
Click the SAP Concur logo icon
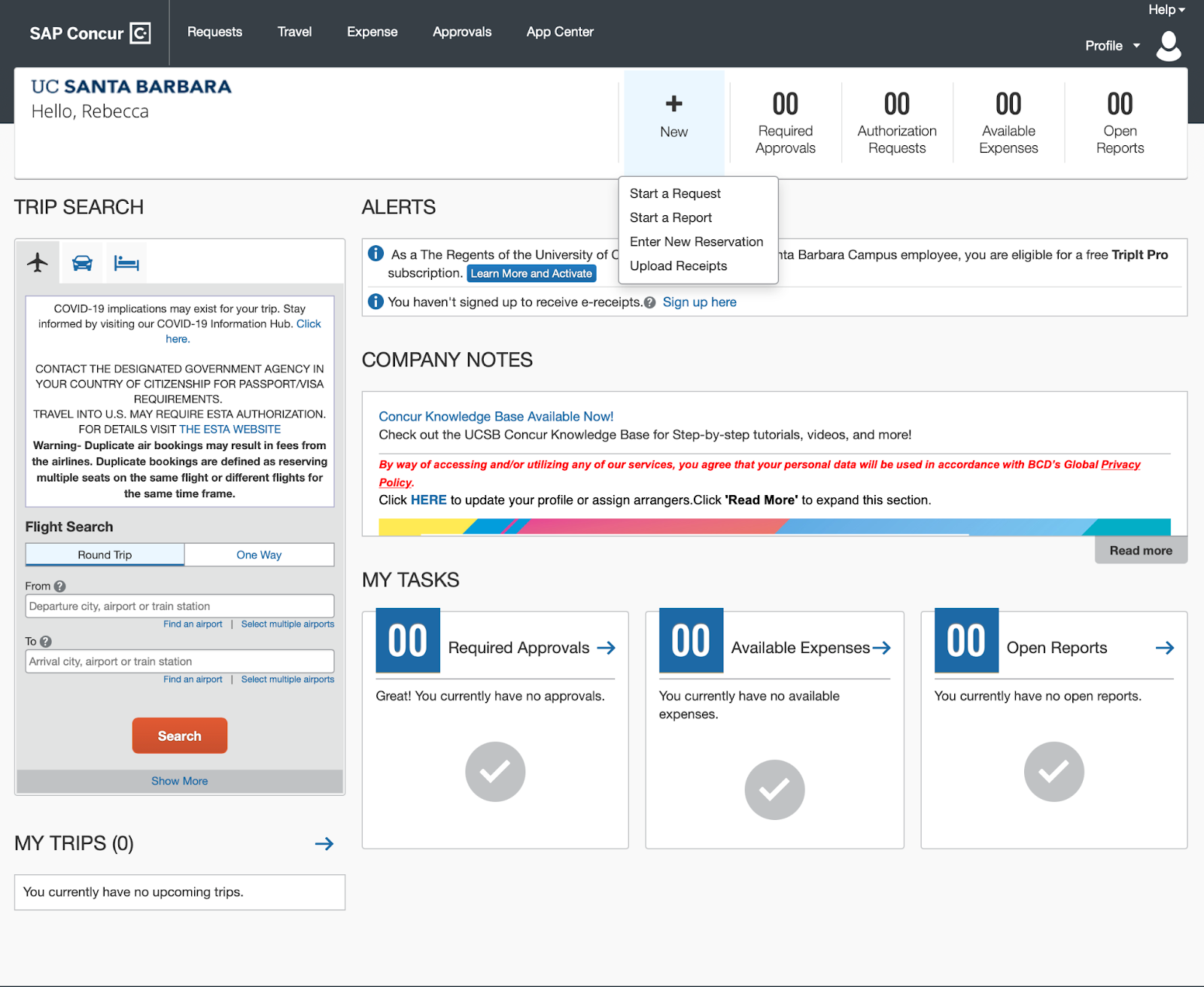pyautogui.click(x=141, y=33)
